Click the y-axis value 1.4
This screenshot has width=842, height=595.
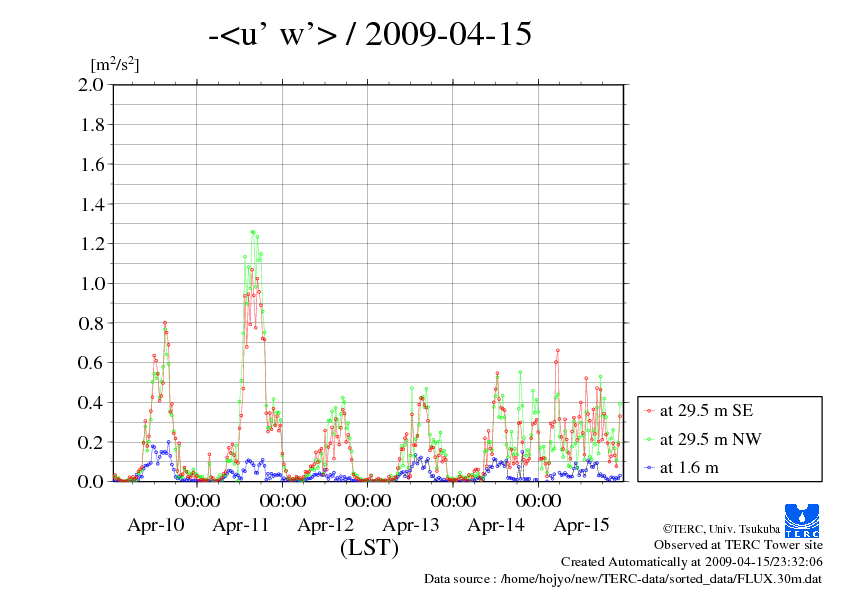(92, 204)
